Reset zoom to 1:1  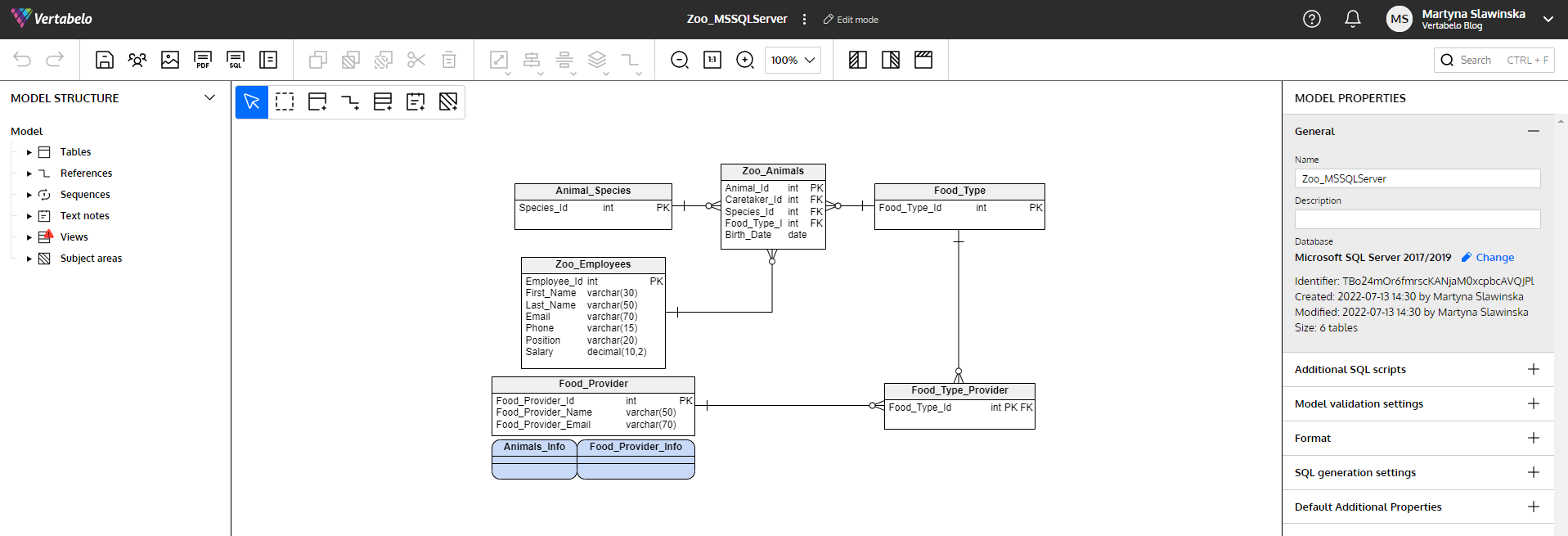712,60
